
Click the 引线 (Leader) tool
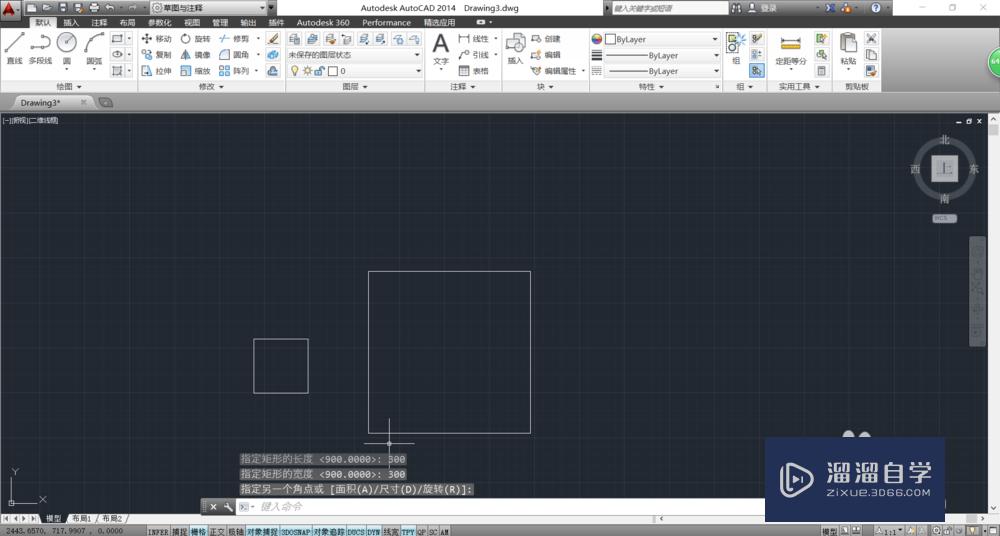click(x=474, y=55)
